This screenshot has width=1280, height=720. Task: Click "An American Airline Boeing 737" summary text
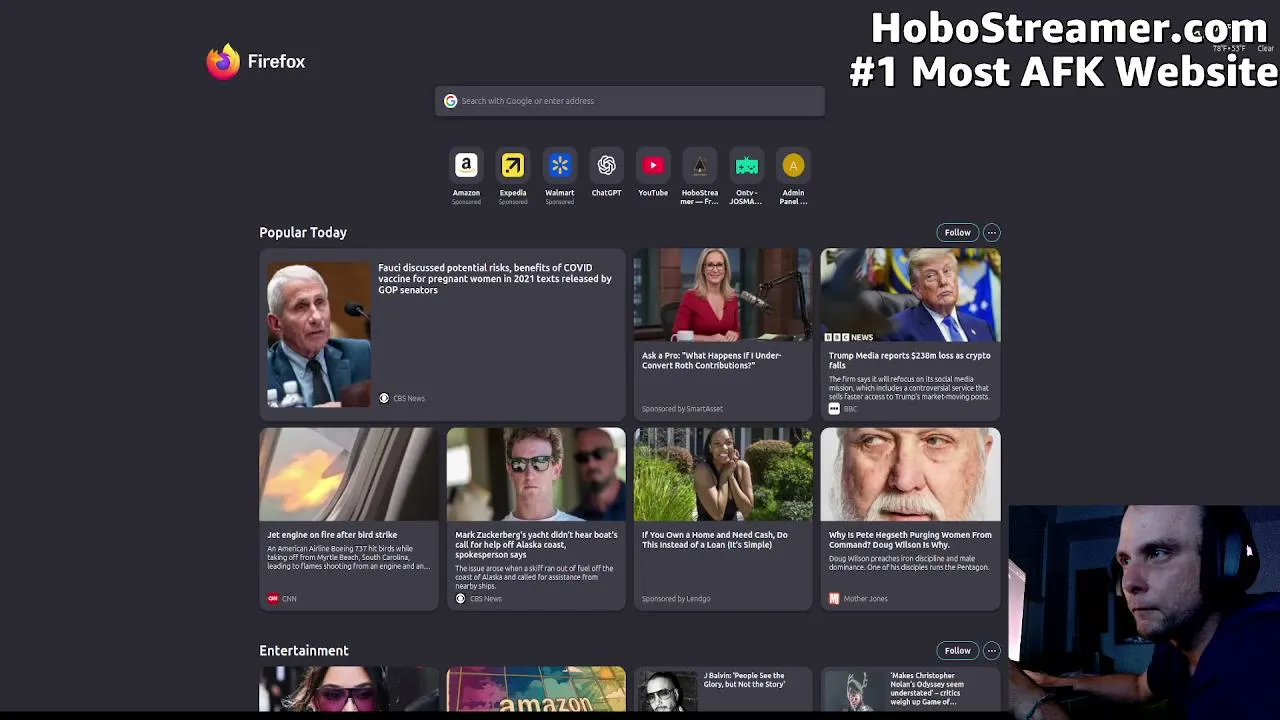pyautogui.click(x=348, y=558)
